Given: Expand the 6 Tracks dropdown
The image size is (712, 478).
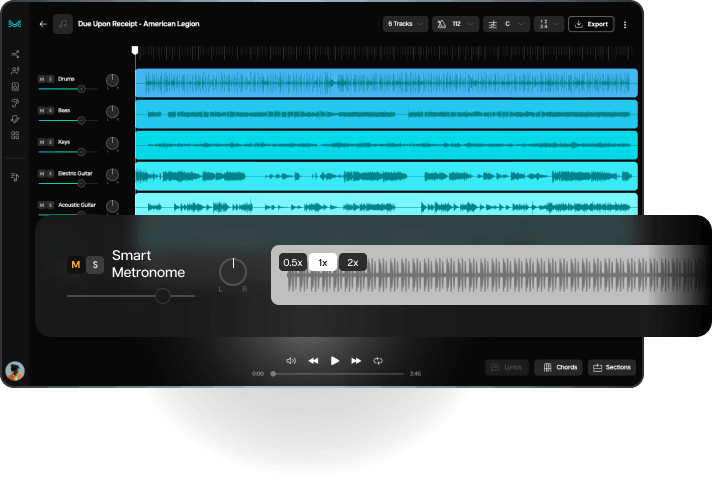Looking at the screenshot, I should coord(405,24).
